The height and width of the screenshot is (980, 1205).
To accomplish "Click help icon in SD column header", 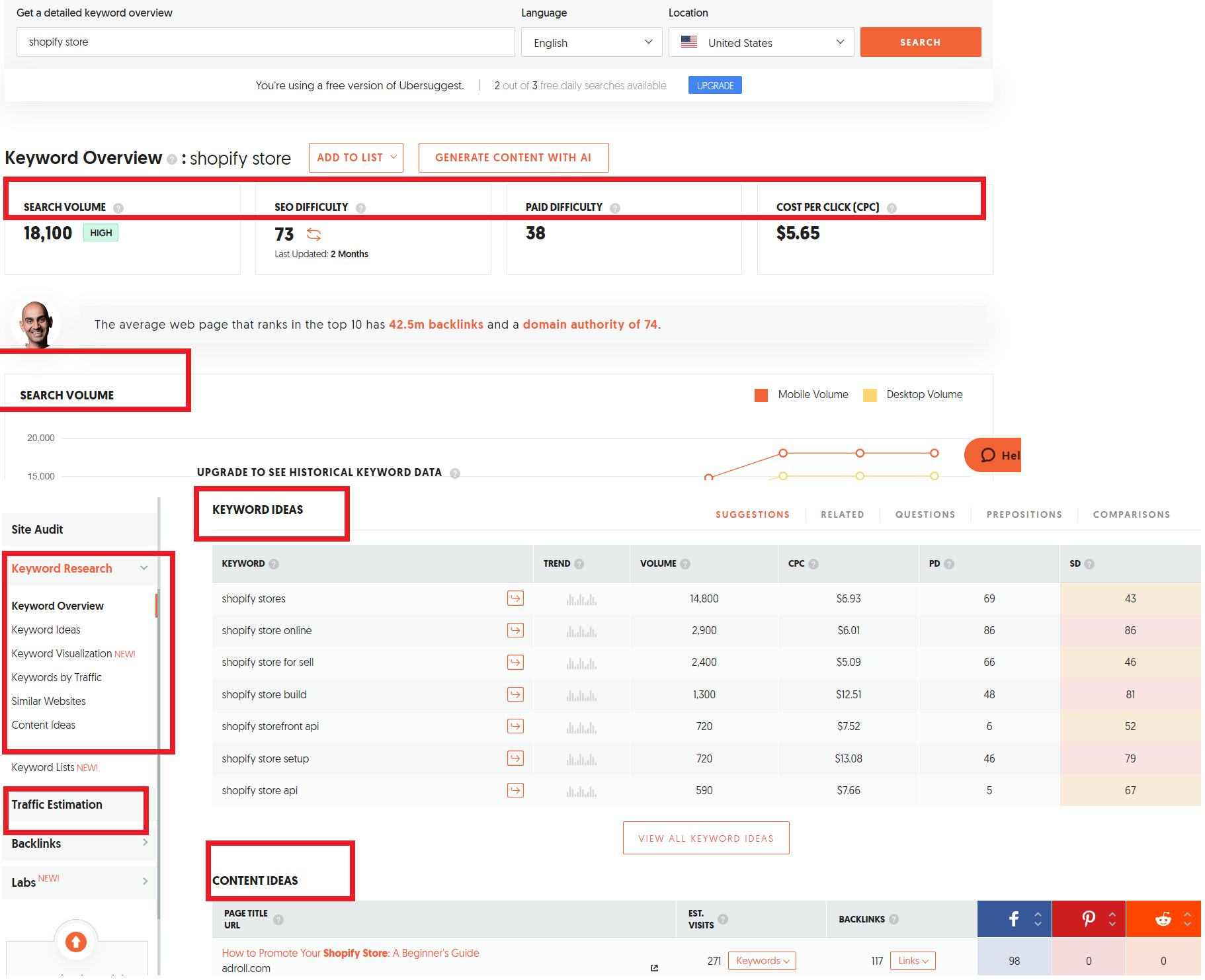I will click(1089, 564).
